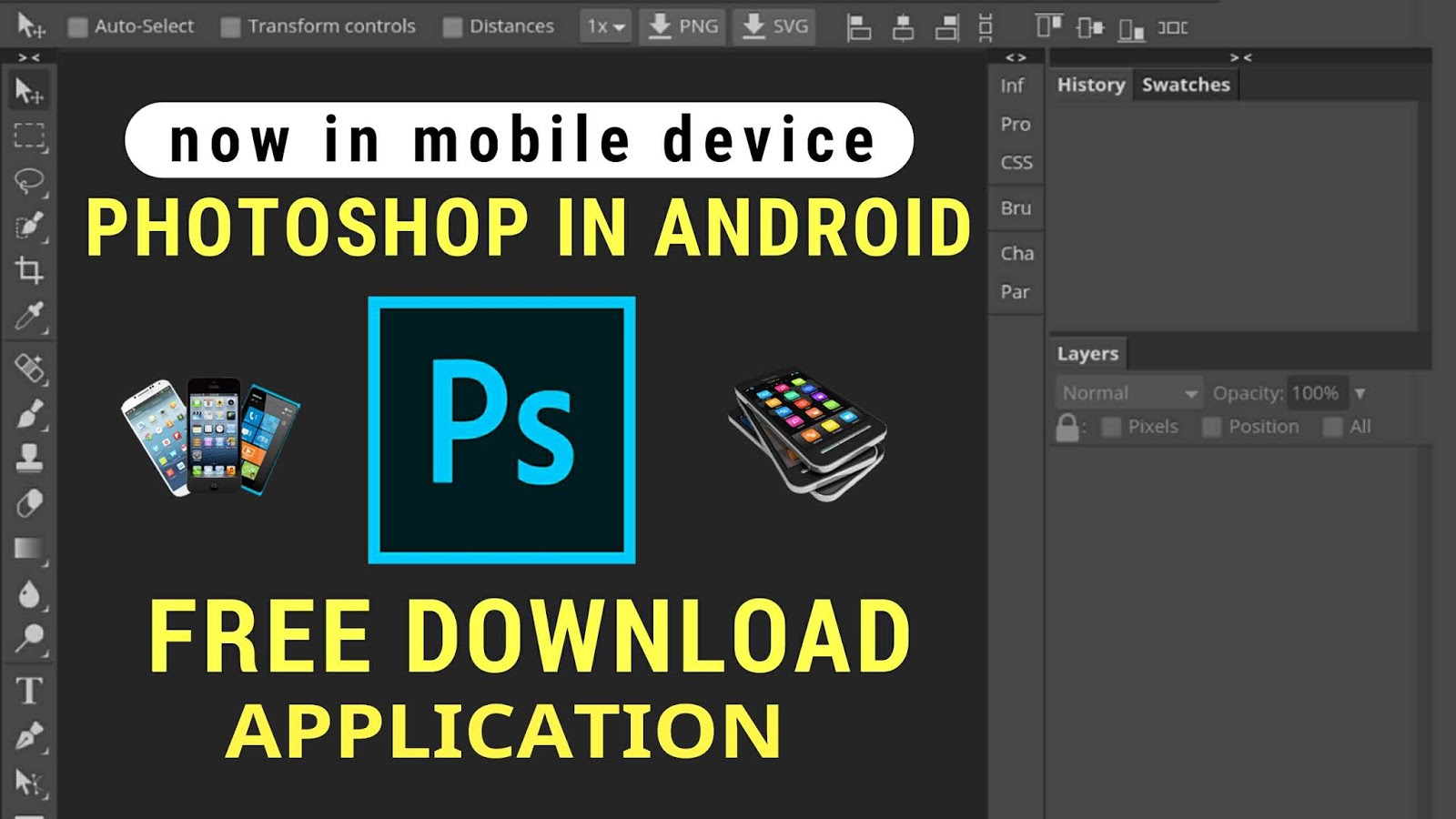This screenshot has height=819, width=1456.
Task: Select the Blur droplet tool
Action: pos(29,594)
